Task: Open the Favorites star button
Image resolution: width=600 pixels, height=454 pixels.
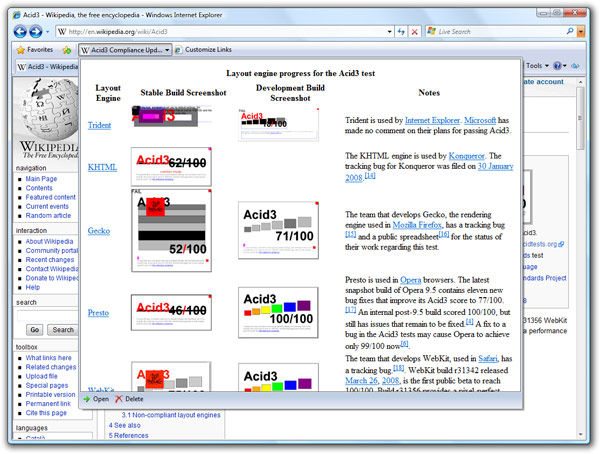Action: (x=35, y=50)
